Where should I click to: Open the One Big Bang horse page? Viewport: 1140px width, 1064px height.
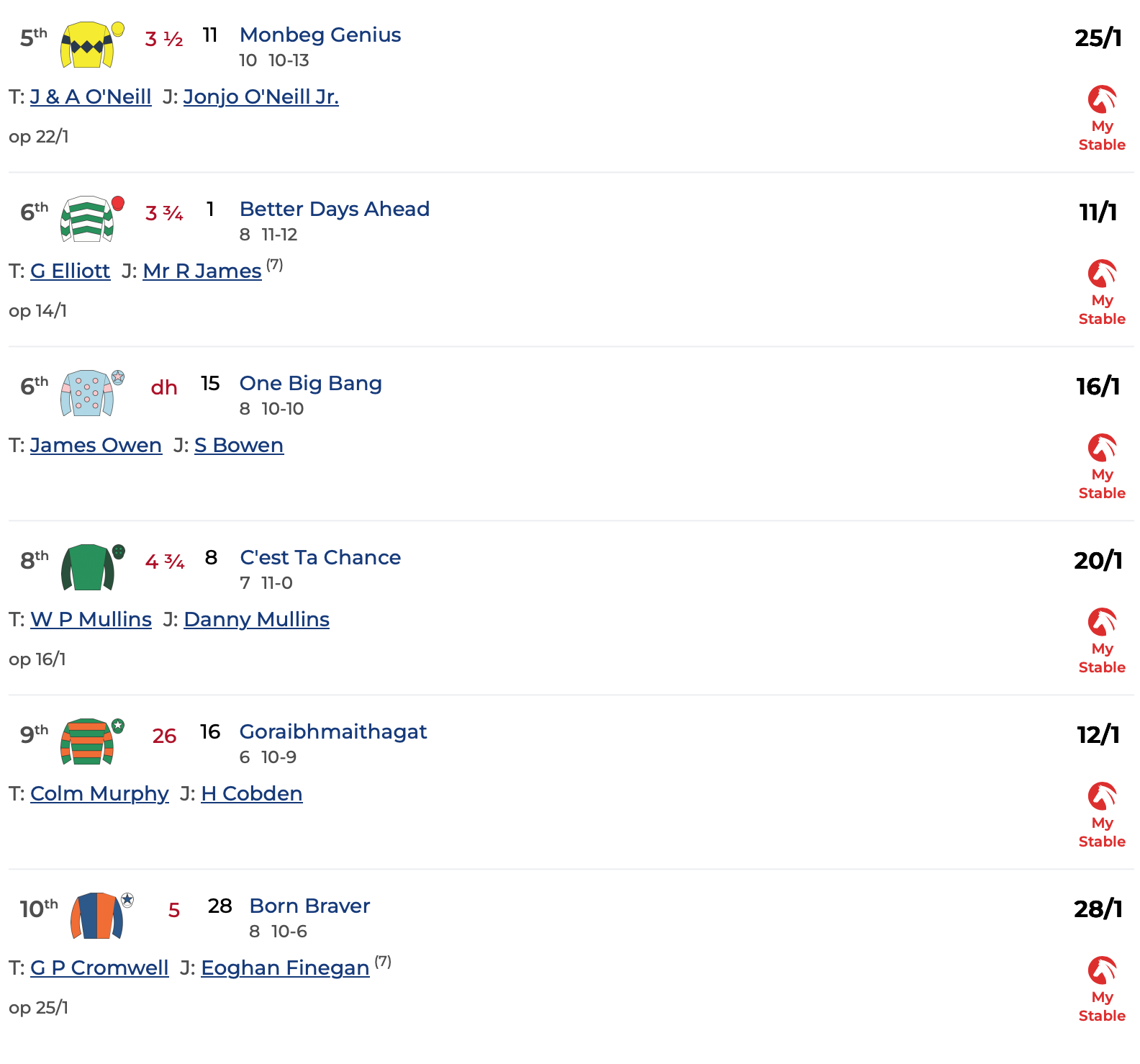click(x=310, y=383)
